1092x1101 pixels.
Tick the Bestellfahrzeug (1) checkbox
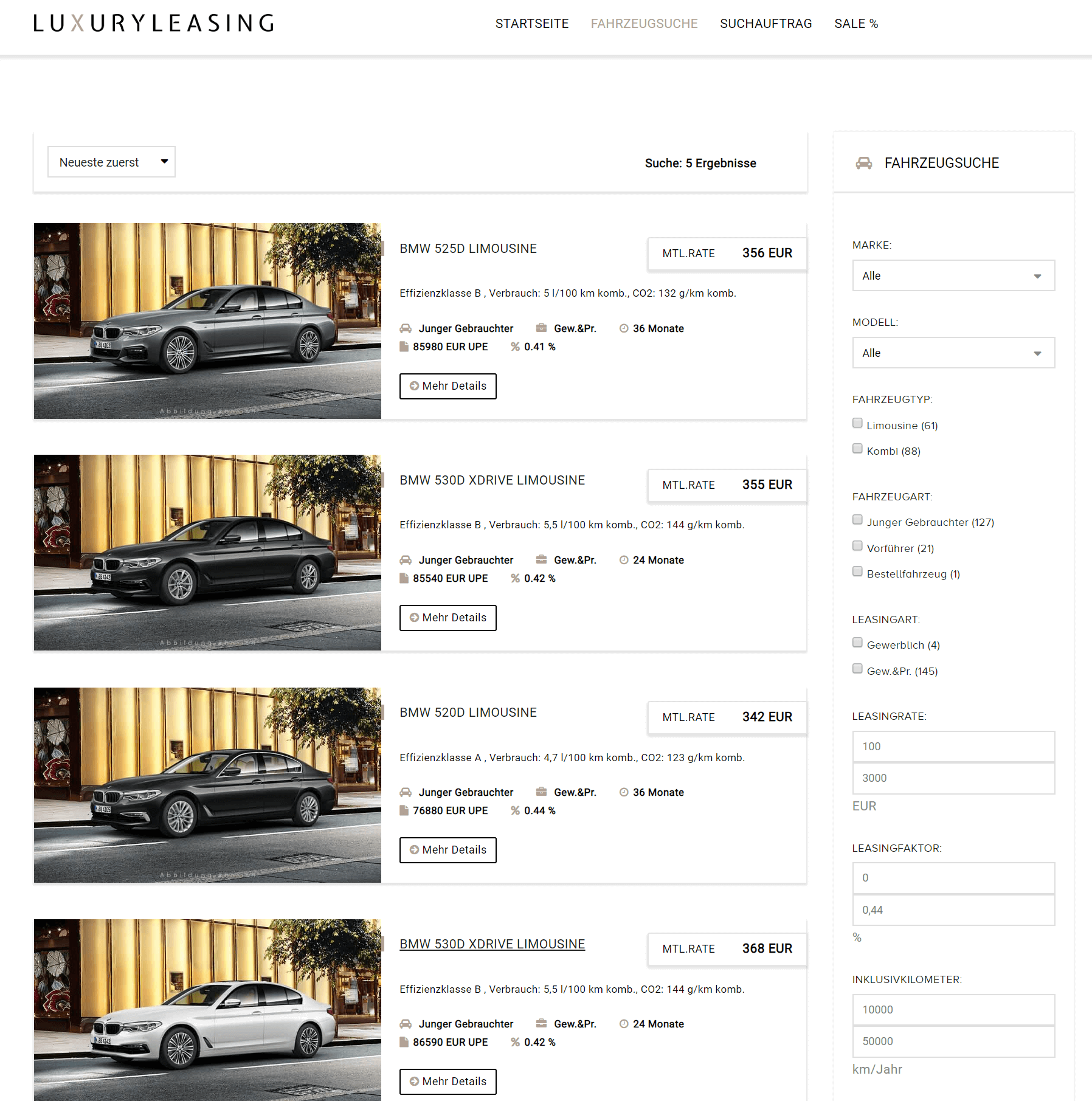pyautogui.click(x=857, y=571)
